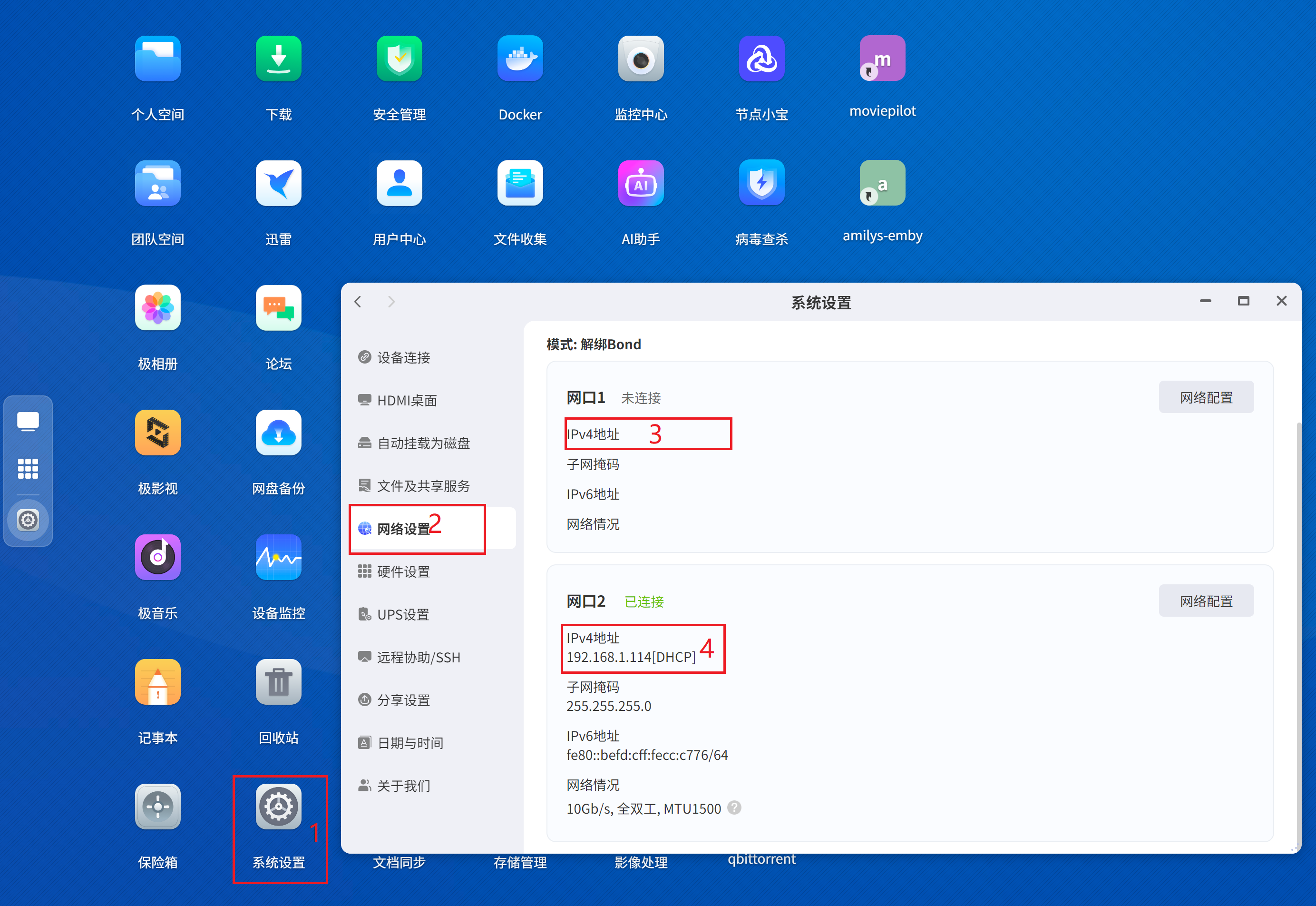Minimize the 系统设置 window
This screenshot has height=906, width=1316.
coord(1205,301)
